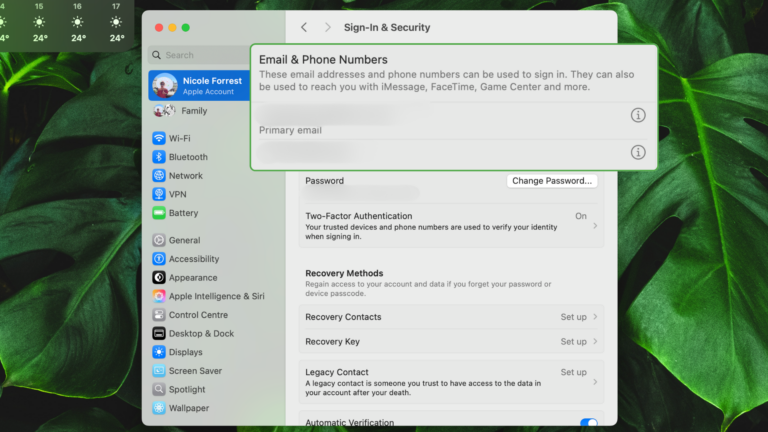768x432 pixels.
Task: Click the search magnifier icon
Action: [x=156, y=55]
